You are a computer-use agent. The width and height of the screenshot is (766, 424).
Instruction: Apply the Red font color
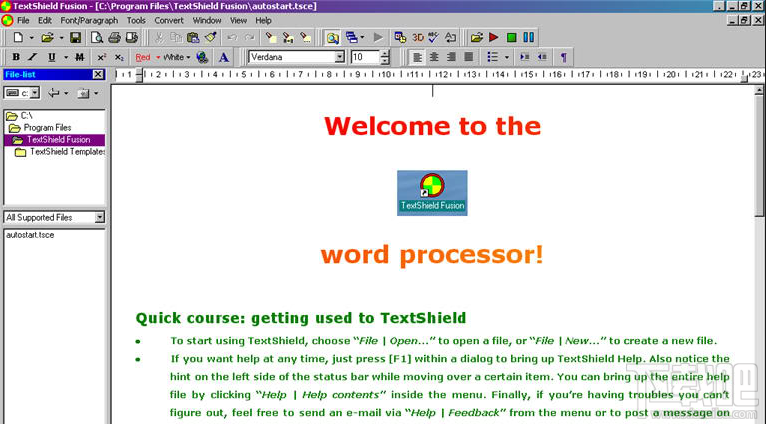click(143, 57)
